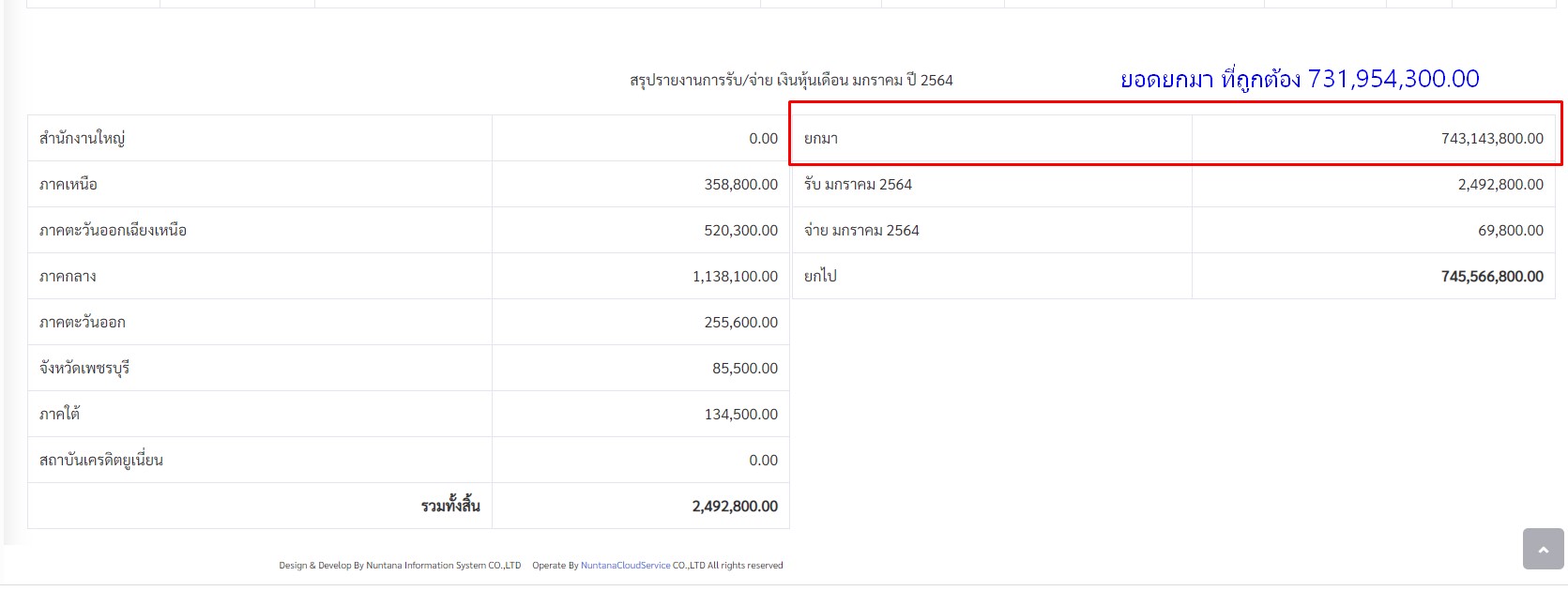The height and width of the screenshot is (591, 1568).
Task: Click the blue ยอดยกมา ที่ถูกต้อง annotation text
Action: 1300,80
